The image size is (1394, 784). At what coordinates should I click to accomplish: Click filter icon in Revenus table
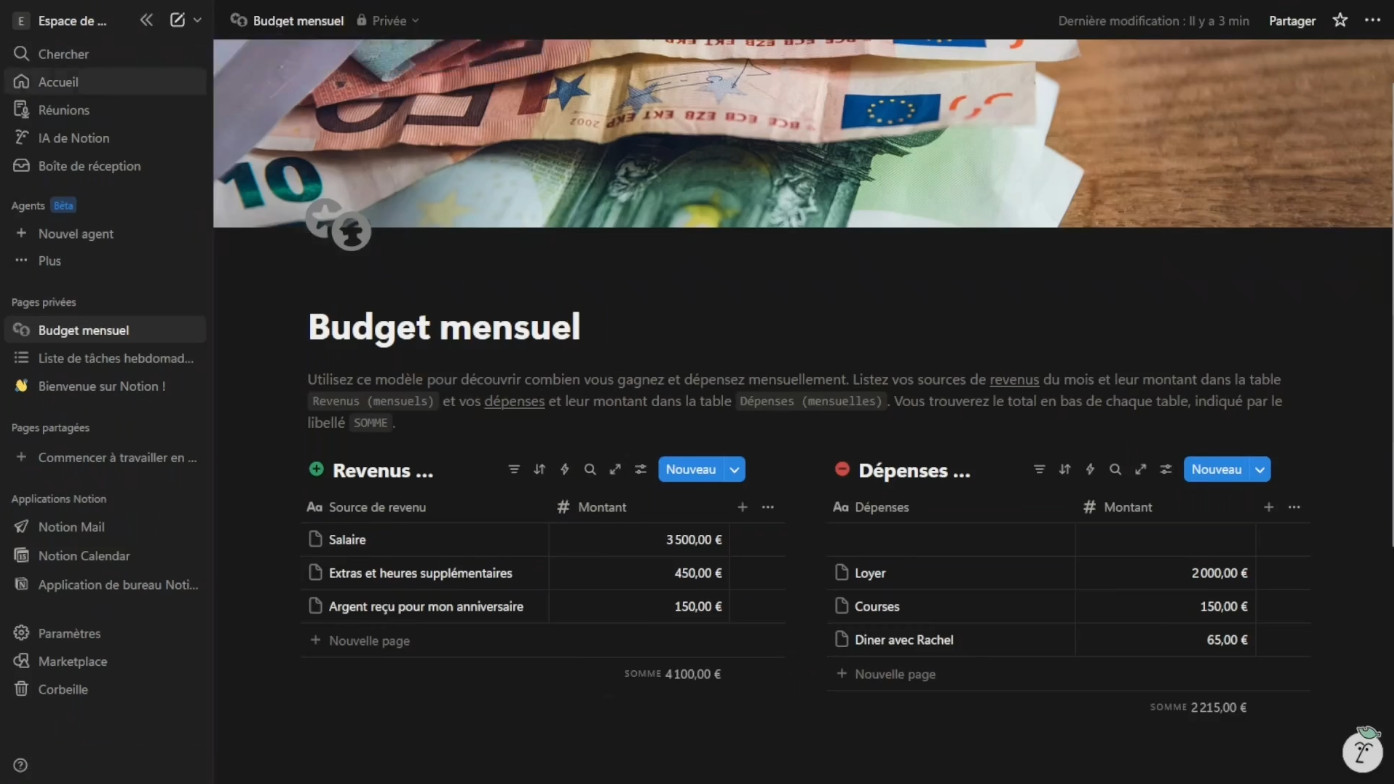514,469
